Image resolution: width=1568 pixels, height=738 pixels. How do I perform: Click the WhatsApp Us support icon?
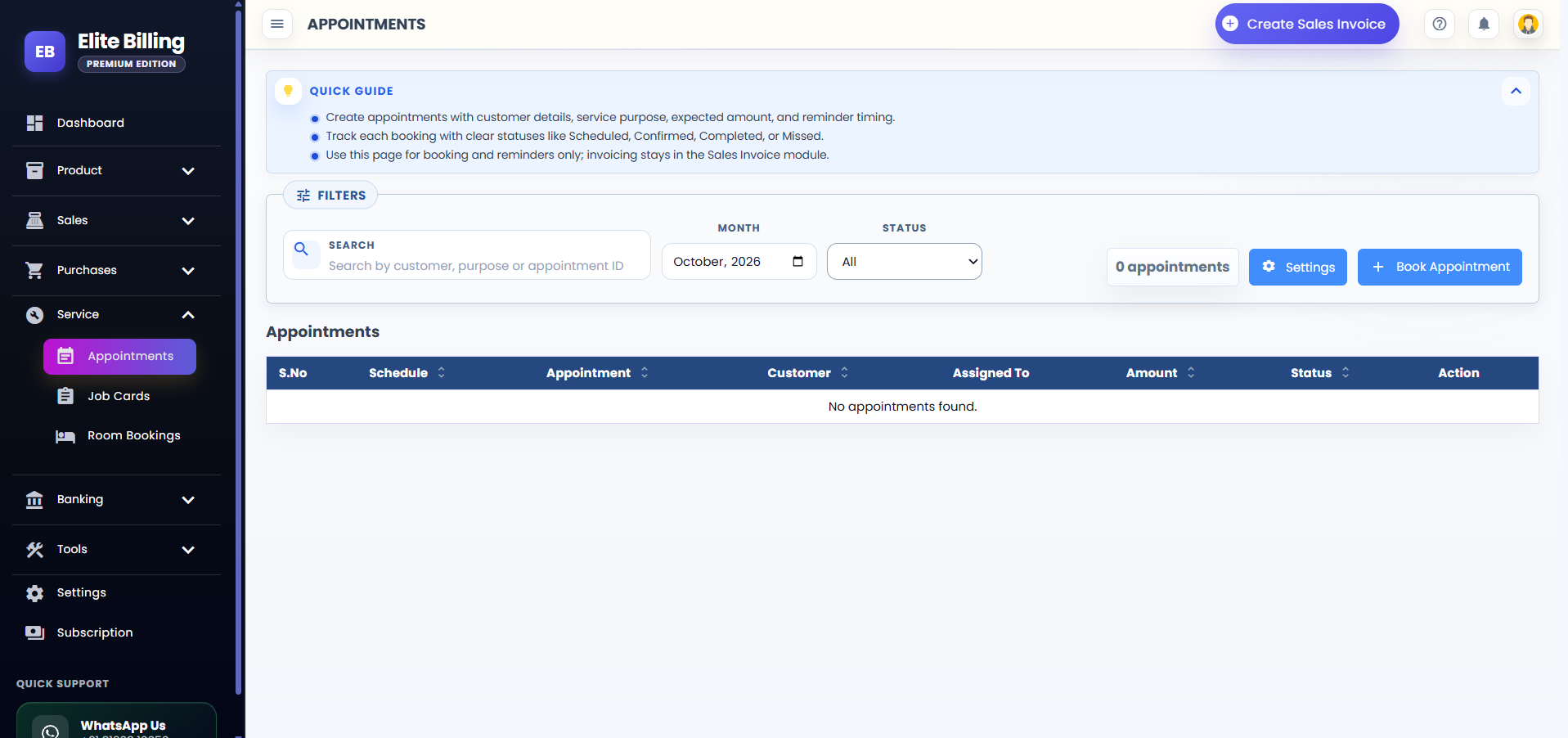point(51,731)
